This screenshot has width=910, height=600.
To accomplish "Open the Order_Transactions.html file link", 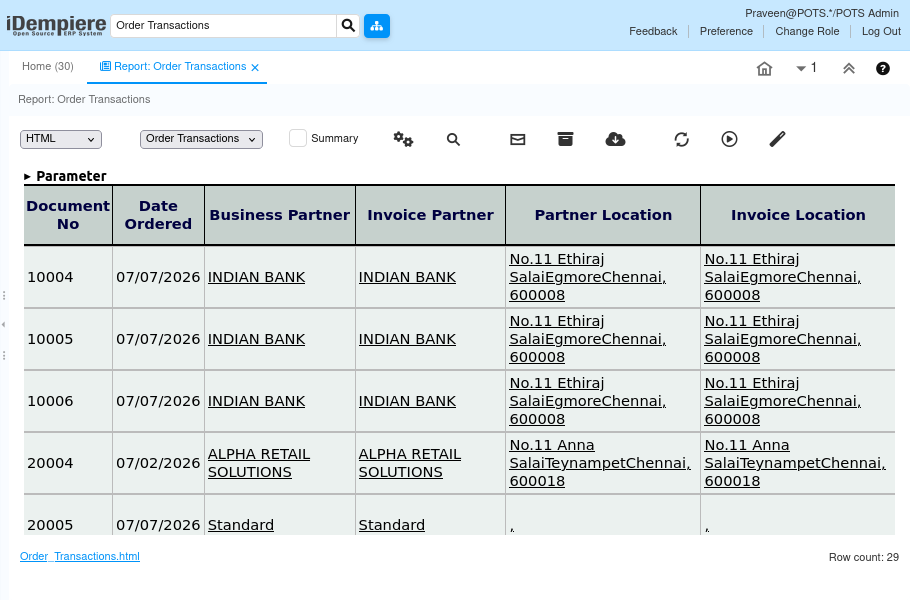I will [80, 556].
